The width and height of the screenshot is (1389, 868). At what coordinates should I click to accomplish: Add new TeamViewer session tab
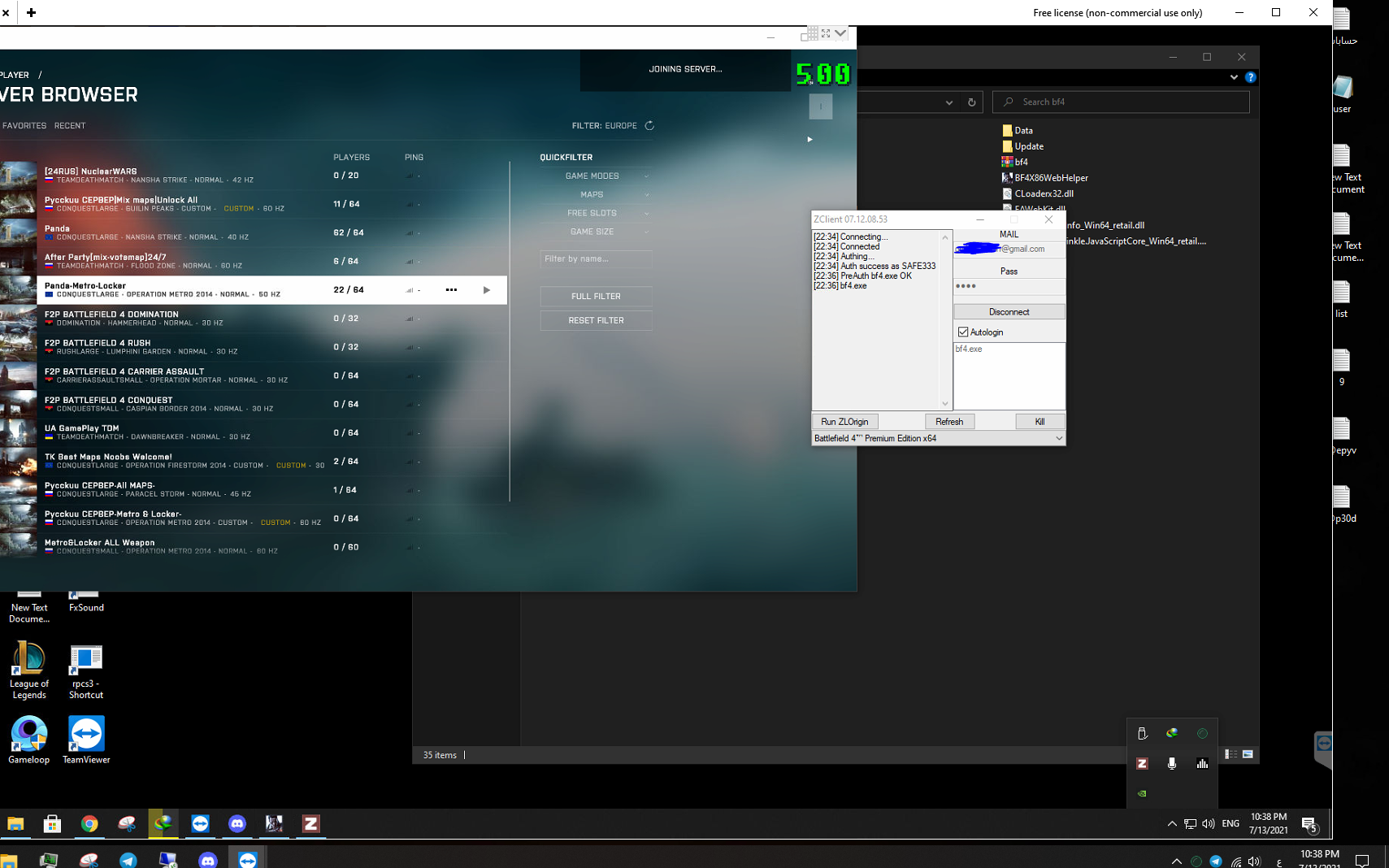(x=31, y=12)
